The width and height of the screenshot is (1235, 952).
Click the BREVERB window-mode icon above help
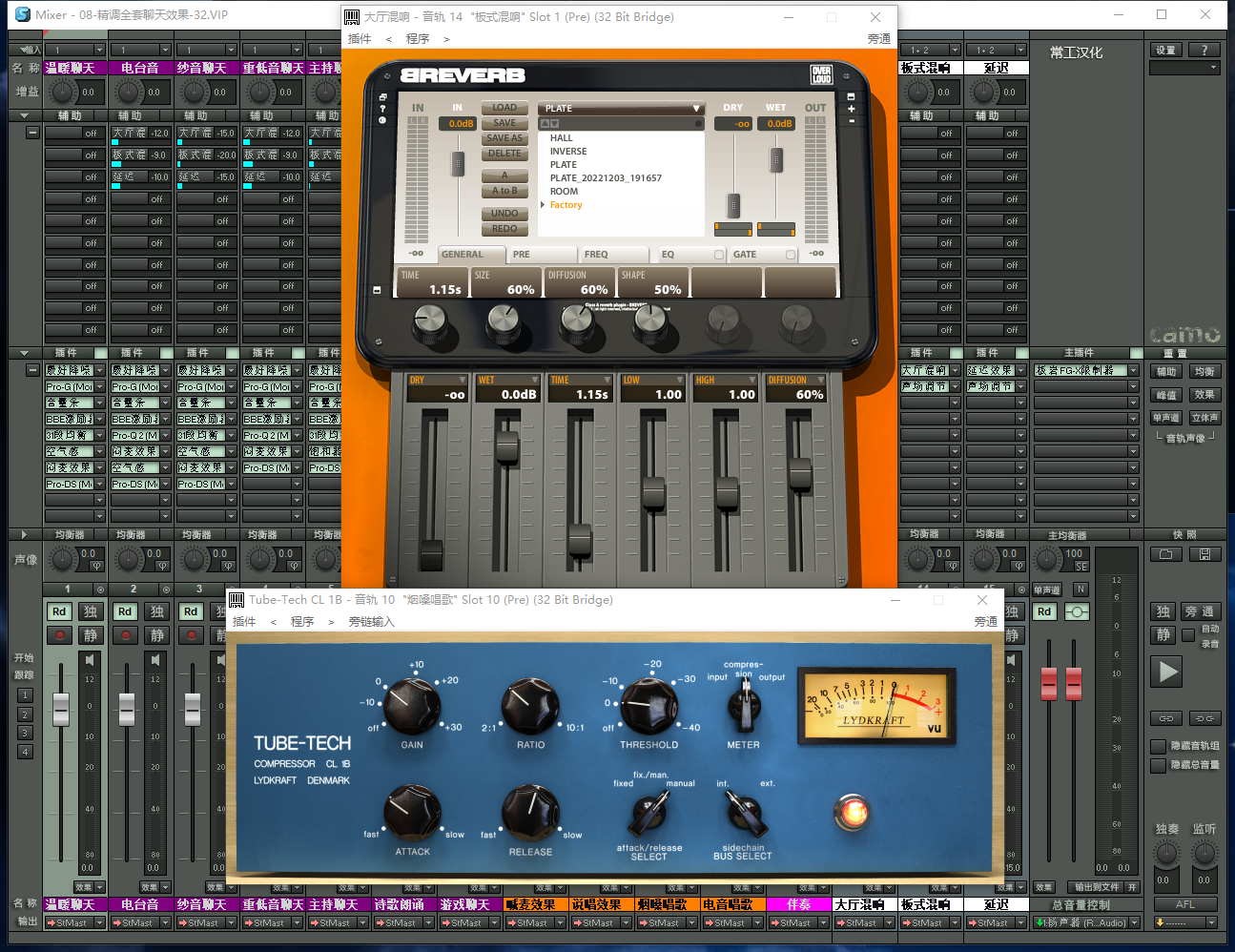382,97
